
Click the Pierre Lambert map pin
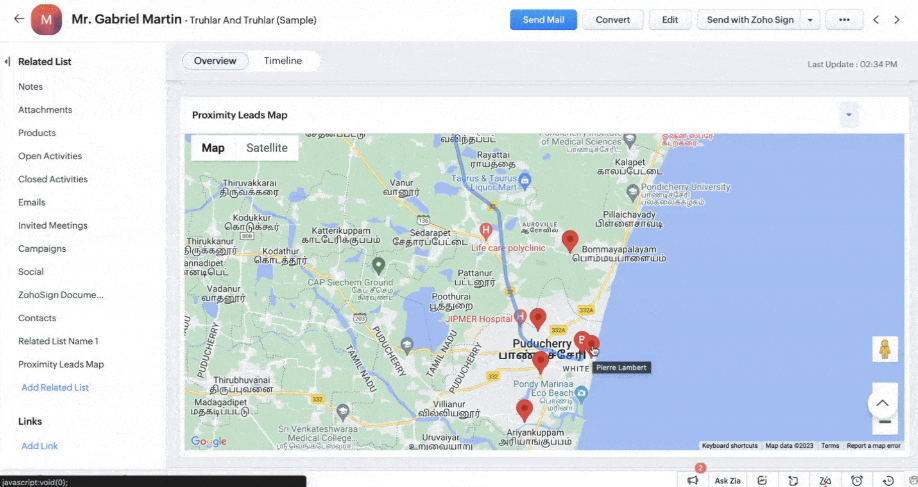592,344
